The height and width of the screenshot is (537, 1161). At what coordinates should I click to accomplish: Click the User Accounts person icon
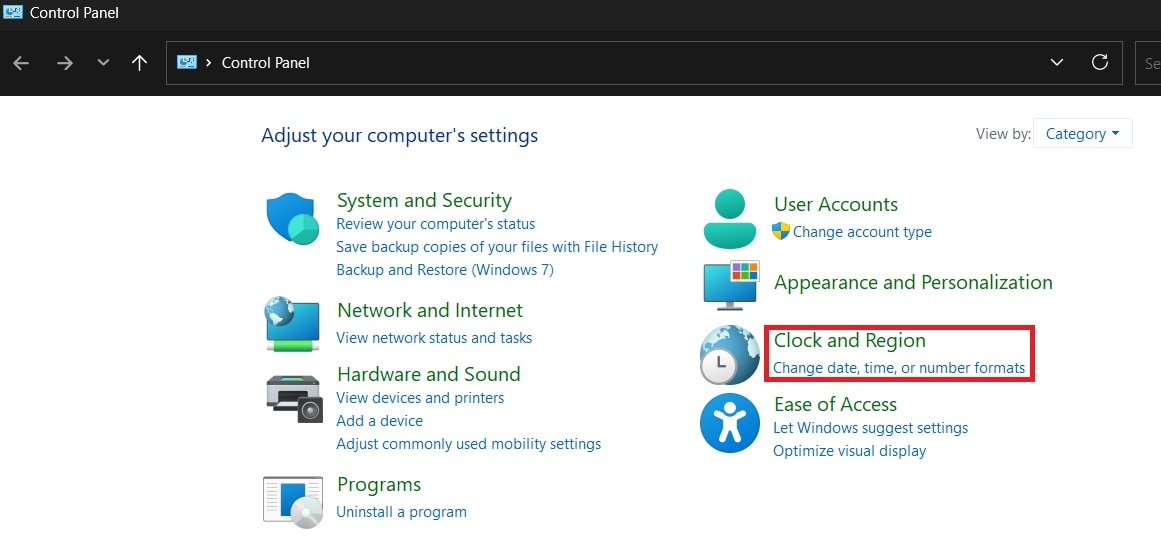pyautogui.click(x=729, y=219)
